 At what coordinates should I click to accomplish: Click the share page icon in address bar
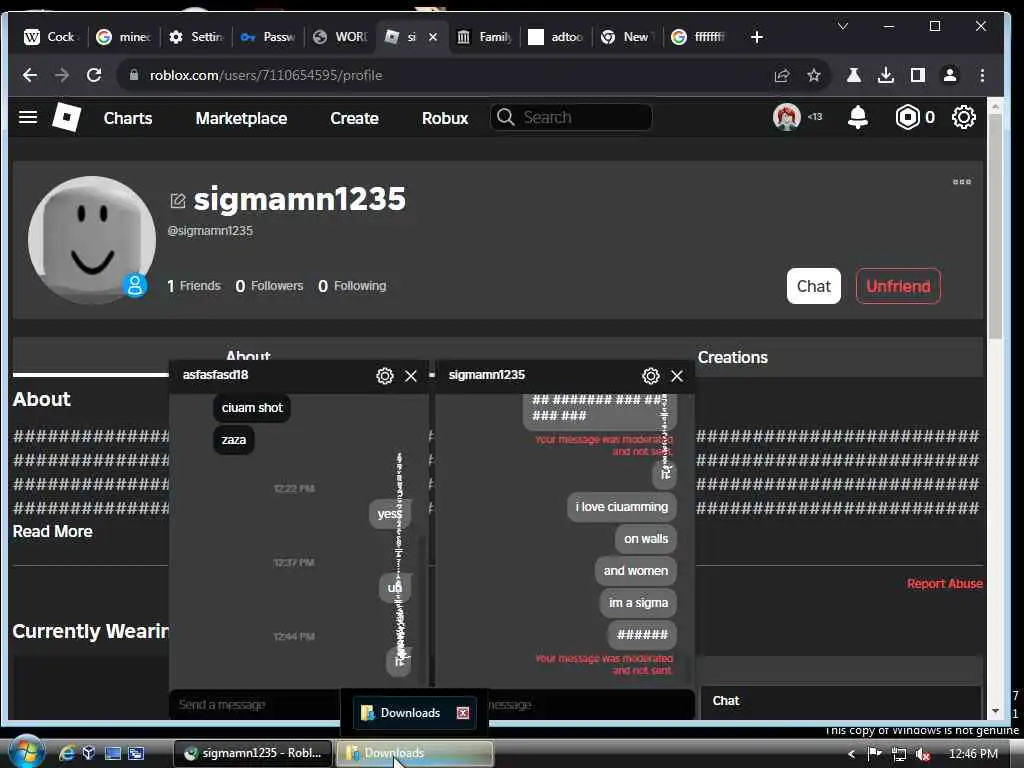(782, 75)
